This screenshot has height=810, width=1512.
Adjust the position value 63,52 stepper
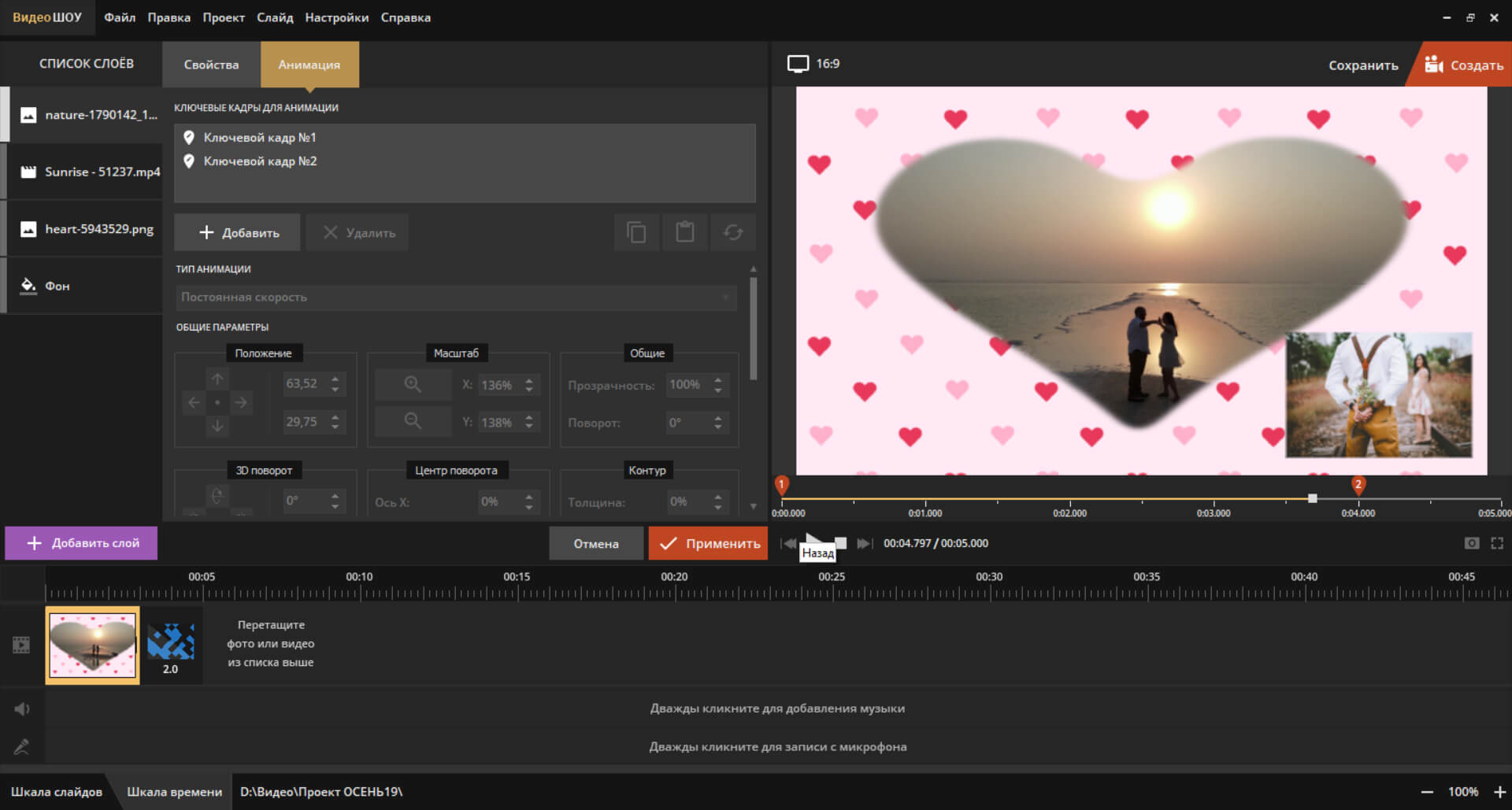click(335, 384)
